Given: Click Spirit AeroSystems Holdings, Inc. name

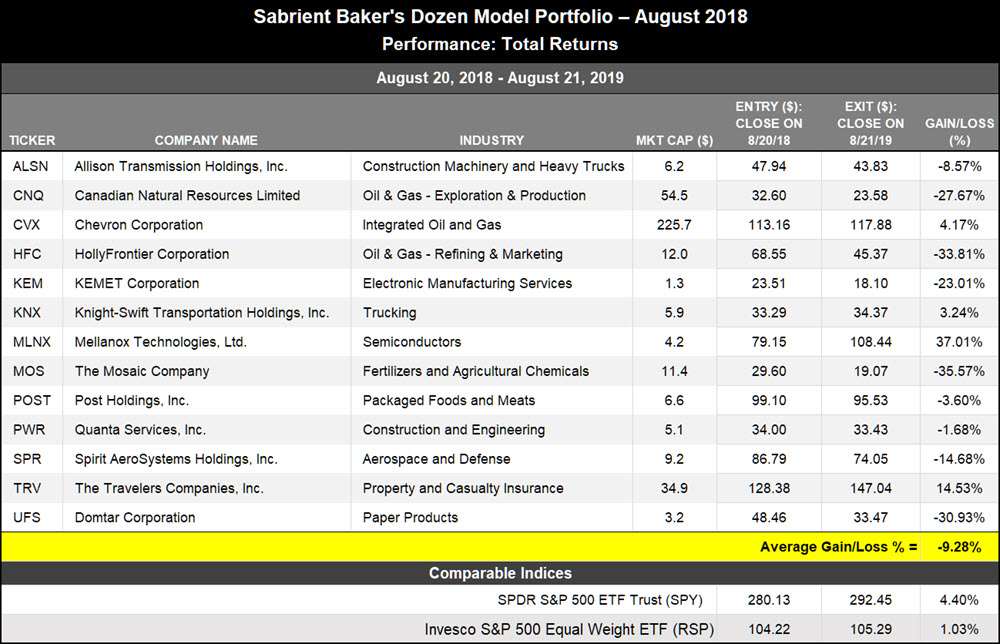Looking at the screenshot, I should [x=176, y=460].
